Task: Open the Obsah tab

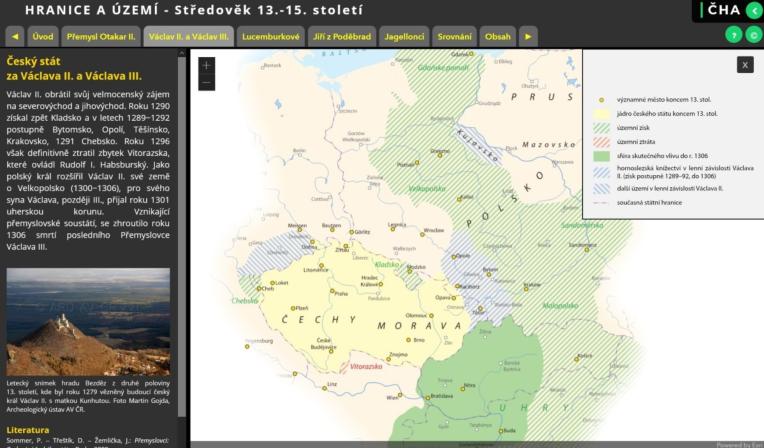Action: click(x=498, y=37)
